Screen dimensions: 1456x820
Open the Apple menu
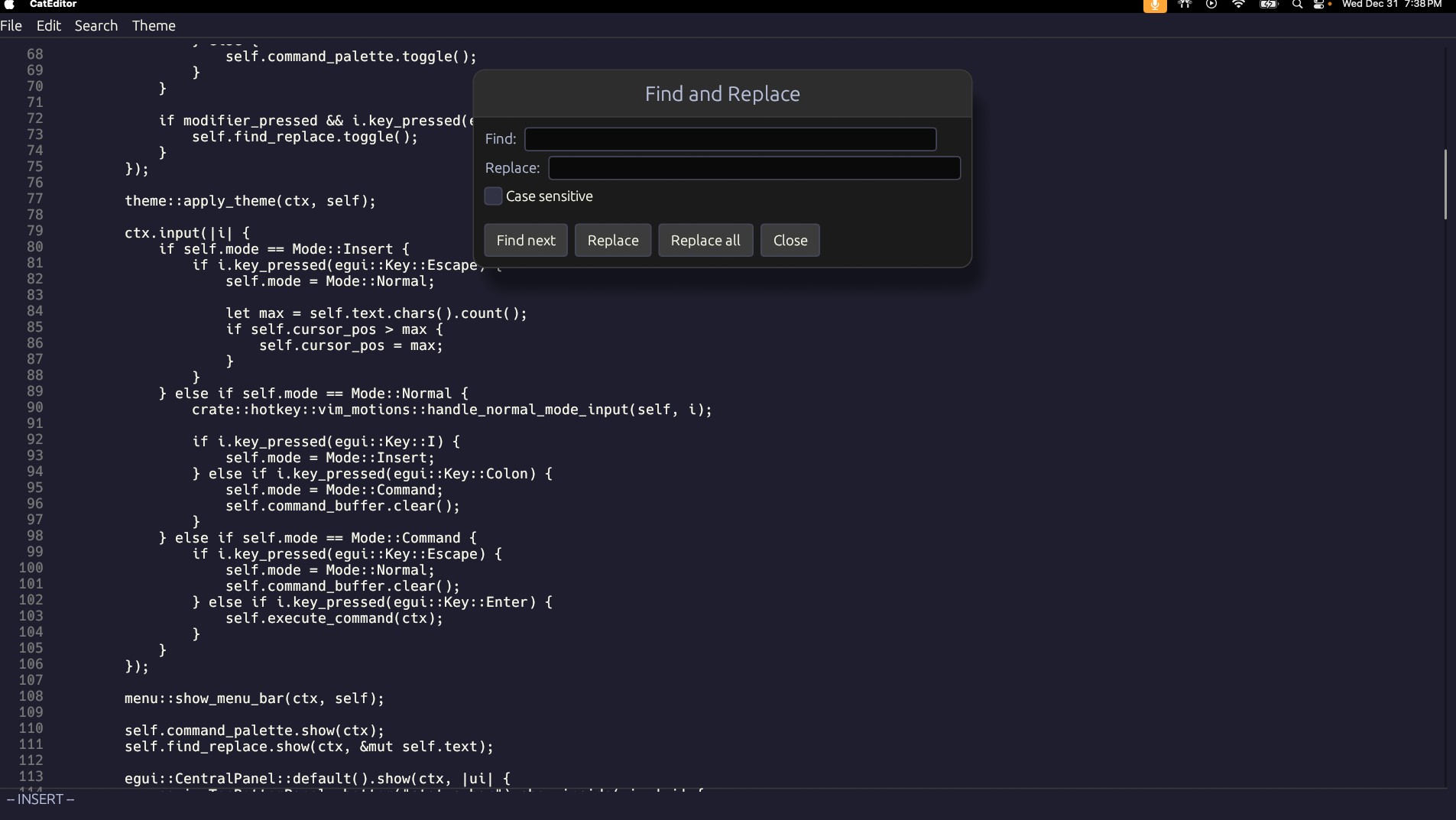click(x=10, y=5)
